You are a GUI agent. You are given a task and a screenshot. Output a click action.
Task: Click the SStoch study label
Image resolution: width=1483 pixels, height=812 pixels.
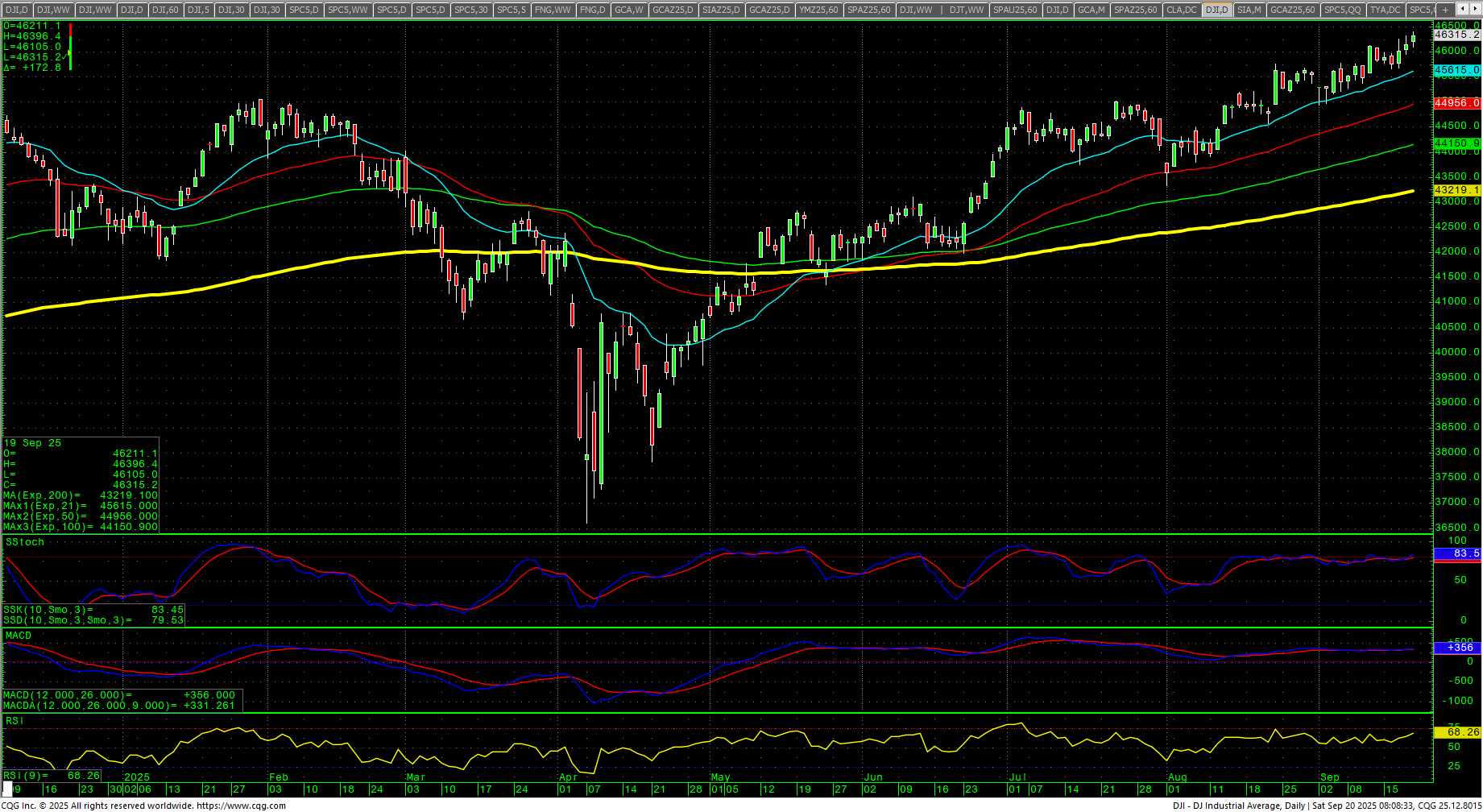click(25, 542)
